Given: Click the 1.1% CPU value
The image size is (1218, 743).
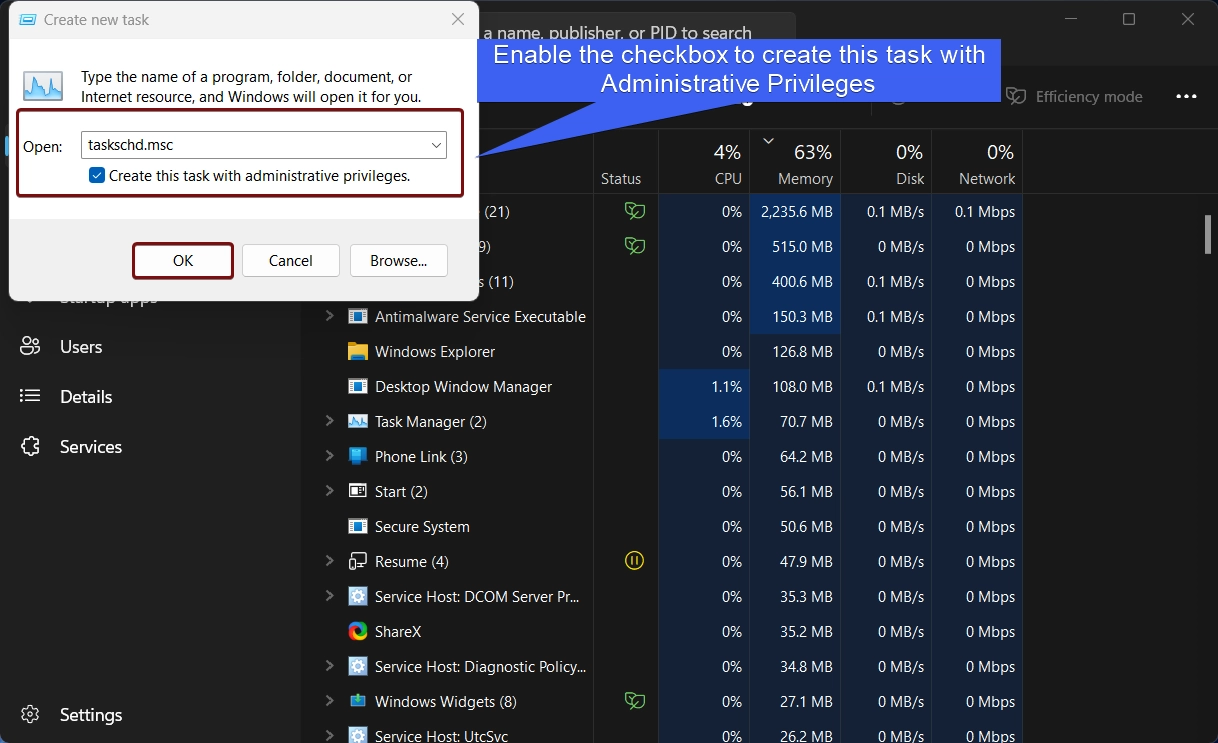Looking at the screenshot, I should tap(727, 387).
